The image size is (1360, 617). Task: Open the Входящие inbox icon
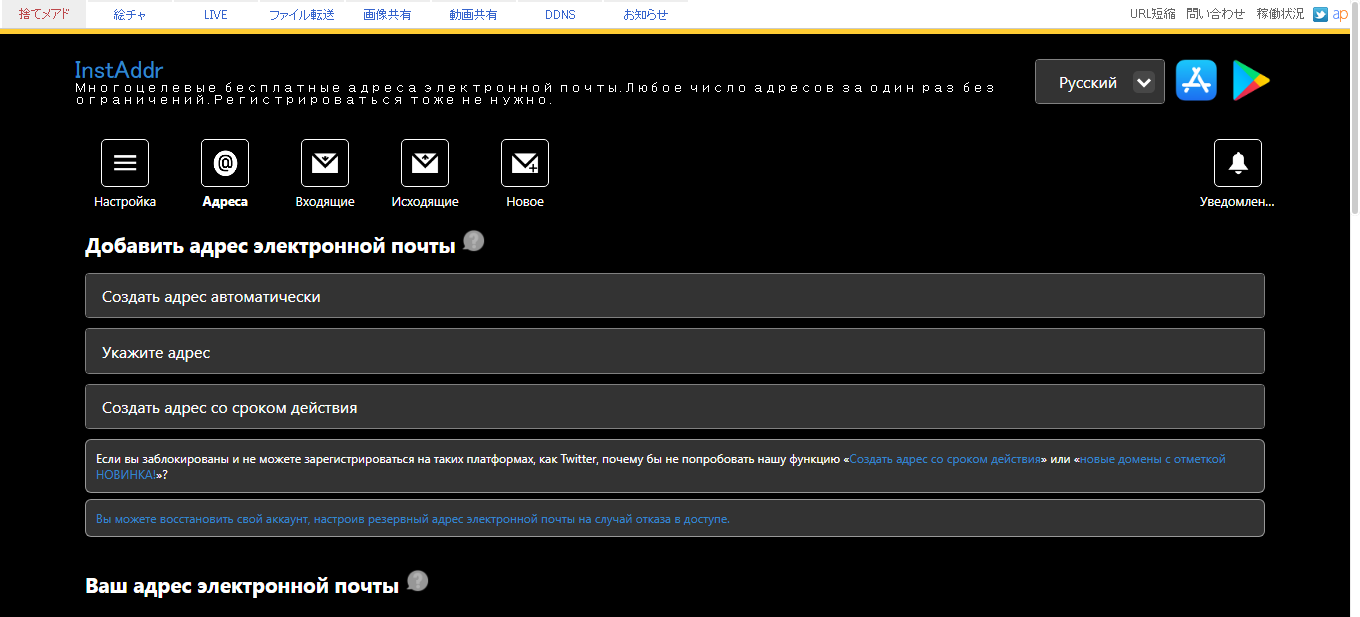[325, 163]
